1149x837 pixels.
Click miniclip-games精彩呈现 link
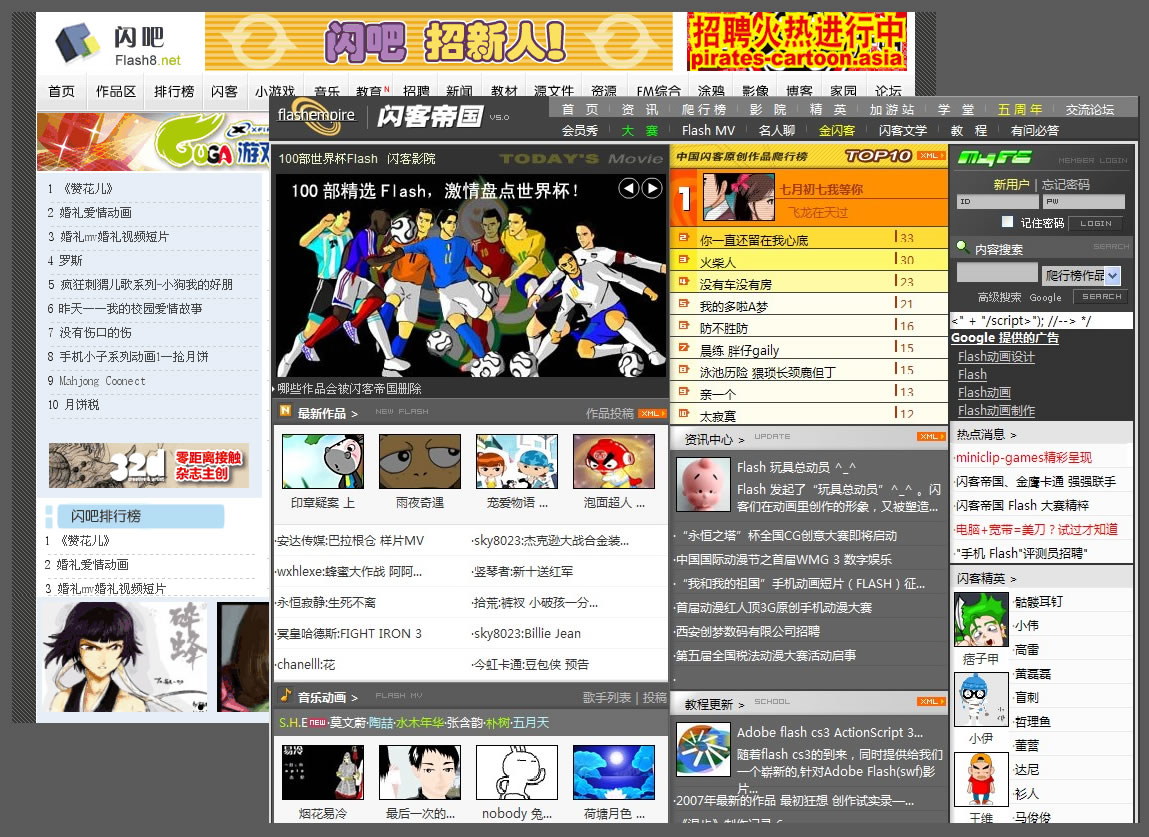[1024, 457]
